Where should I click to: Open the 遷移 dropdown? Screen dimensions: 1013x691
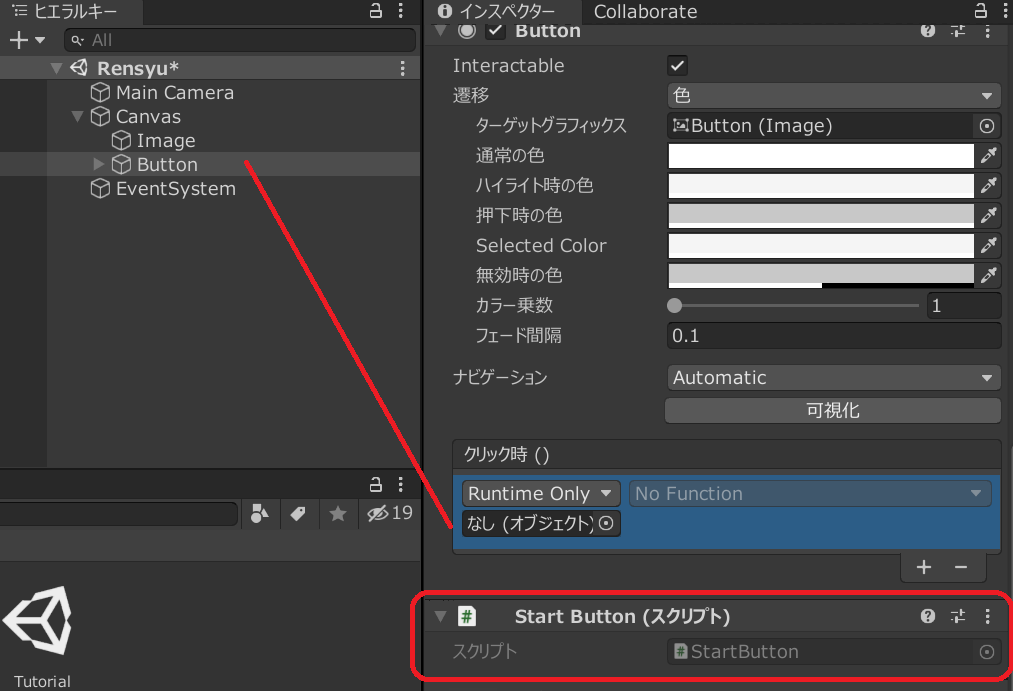(833, 96)
